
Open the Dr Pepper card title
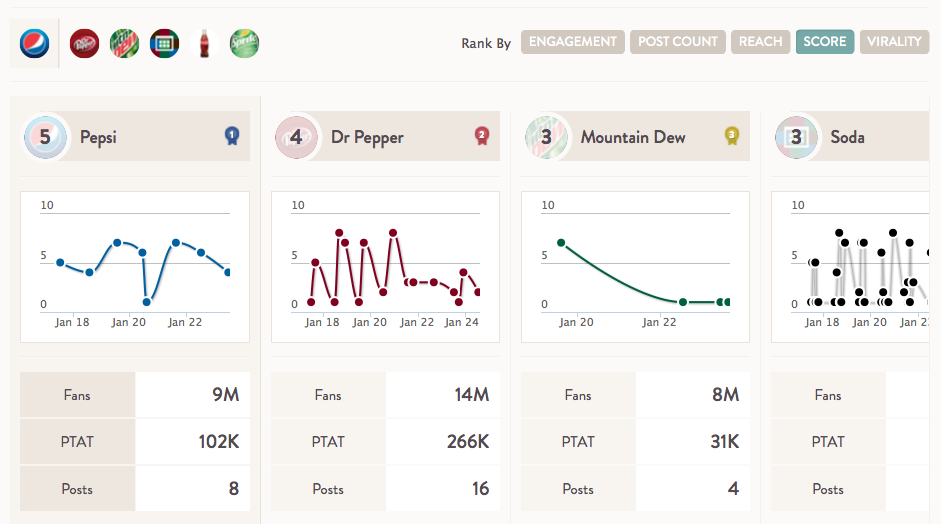[367, 137]
